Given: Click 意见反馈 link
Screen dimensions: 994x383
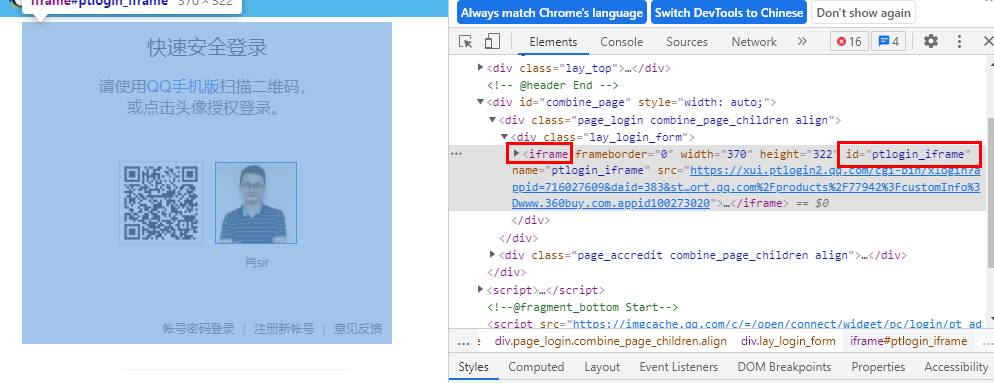Looking at the screenshot, I should pos(358,328).
